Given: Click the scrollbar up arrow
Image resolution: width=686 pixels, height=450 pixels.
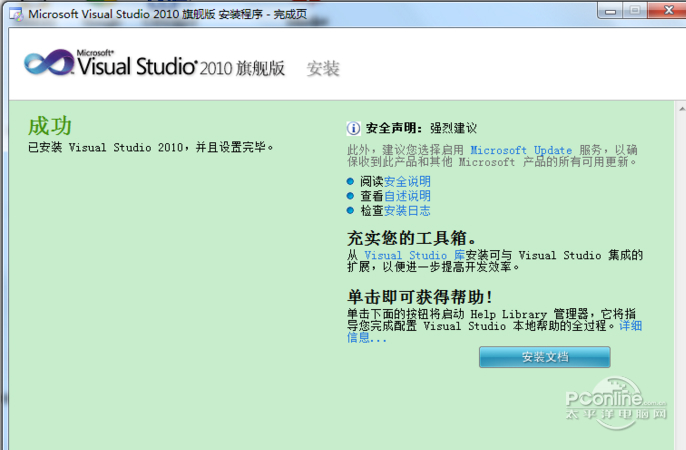Looking at the screenshot, I should coord(682,108).
